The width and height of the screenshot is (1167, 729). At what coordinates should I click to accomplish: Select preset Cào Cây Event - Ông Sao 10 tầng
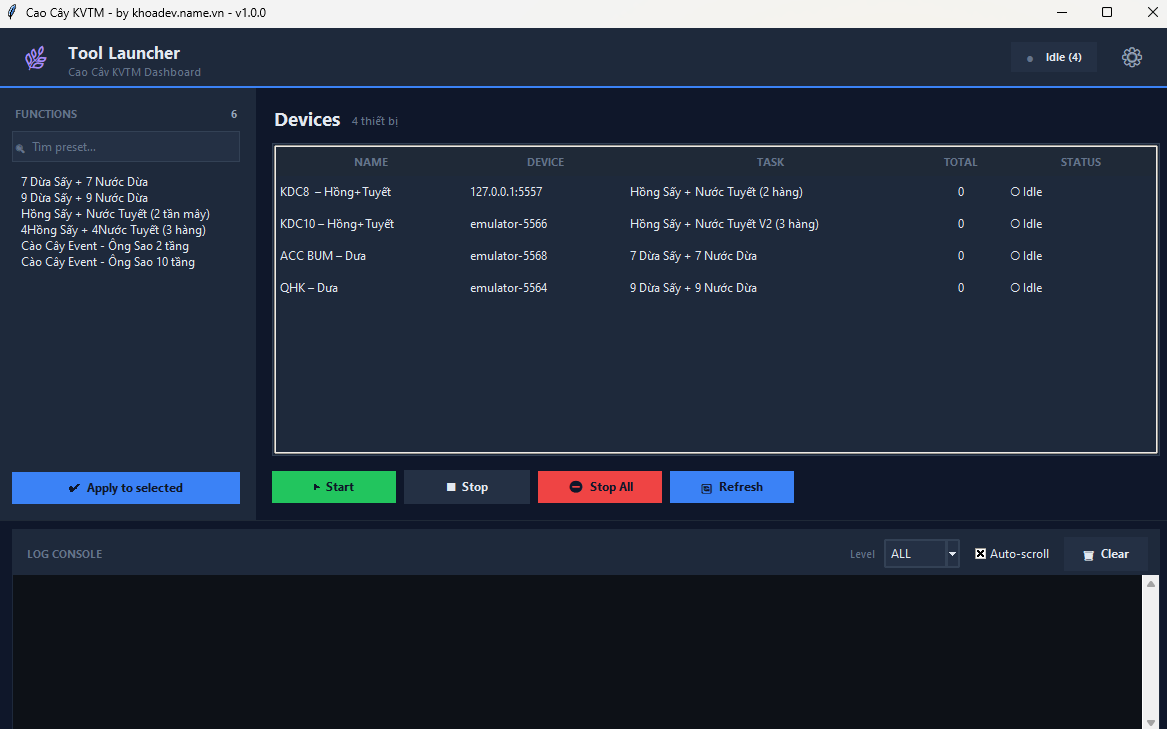click(x=108, y=262)
